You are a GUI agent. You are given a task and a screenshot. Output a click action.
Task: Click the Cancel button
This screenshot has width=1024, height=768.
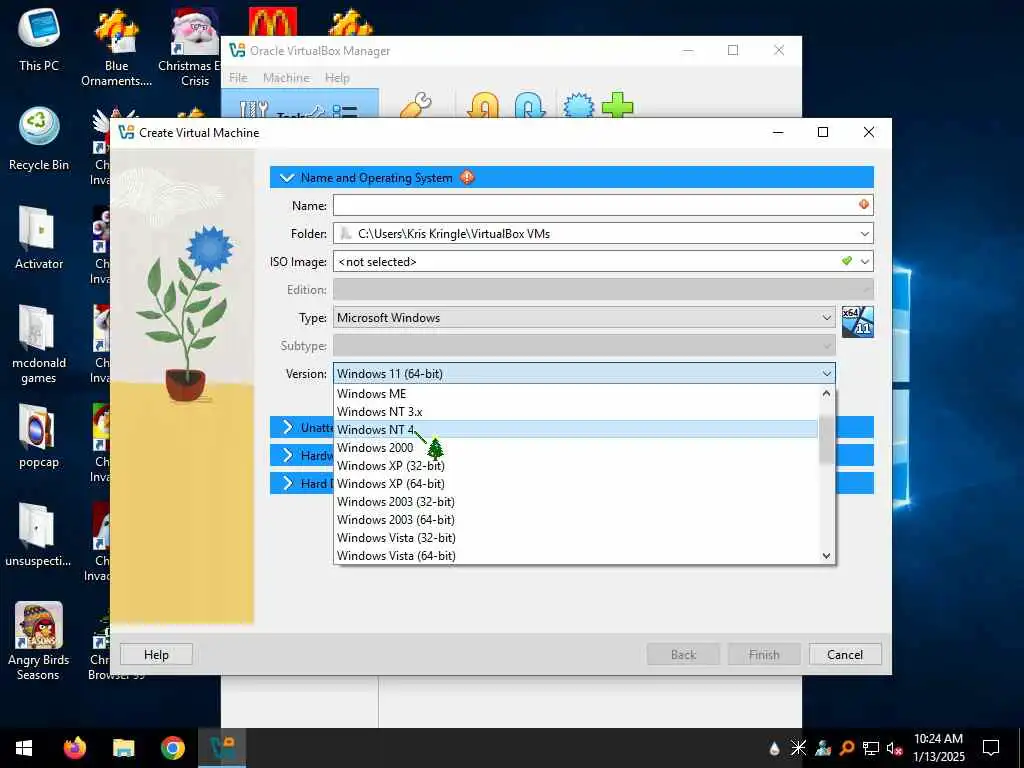click(x=845, y=654)
